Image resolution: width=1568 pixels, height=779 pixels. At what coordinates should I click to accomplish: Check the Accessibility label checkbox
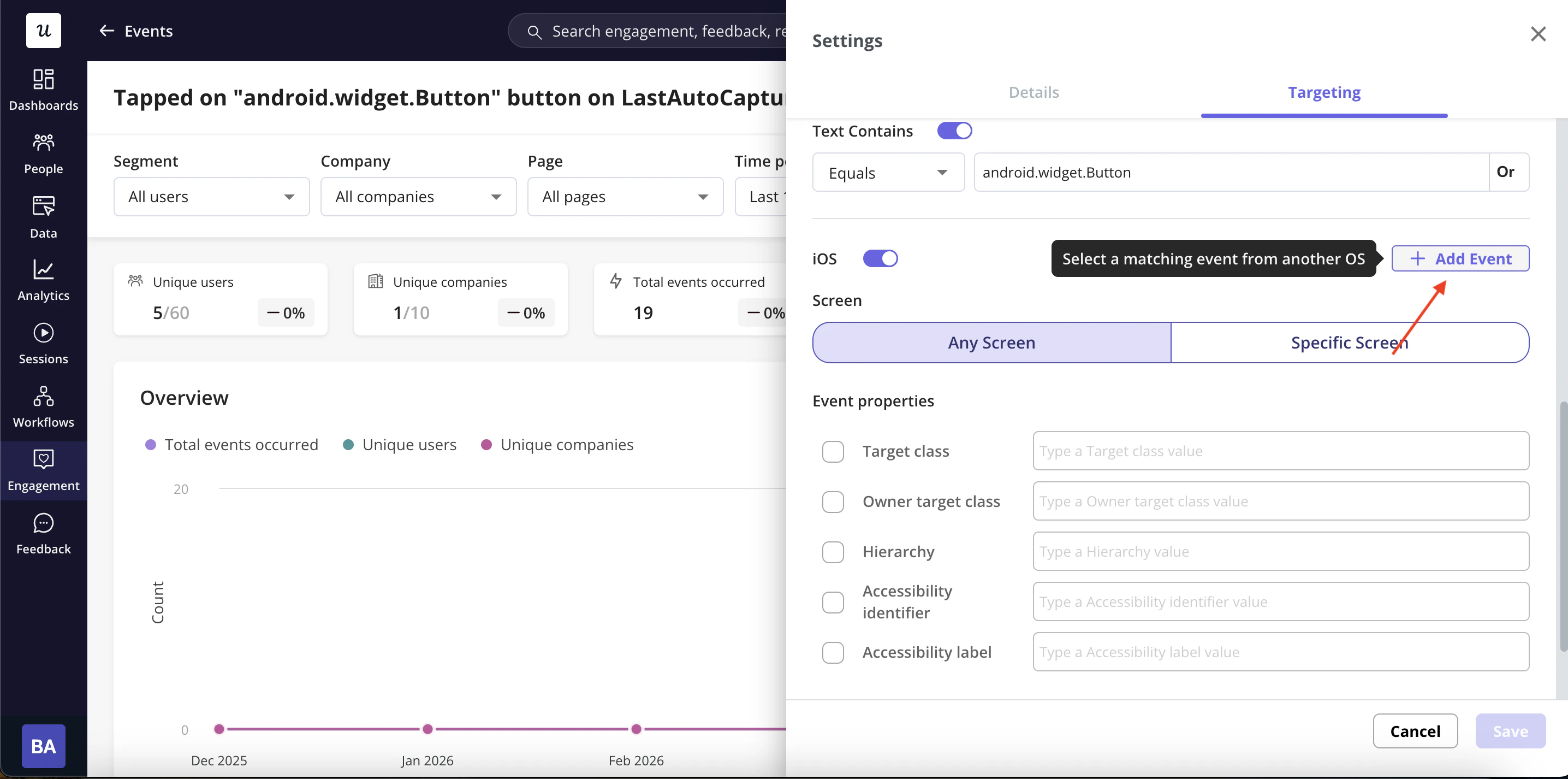pyautogui.click(x=833, y=652)
